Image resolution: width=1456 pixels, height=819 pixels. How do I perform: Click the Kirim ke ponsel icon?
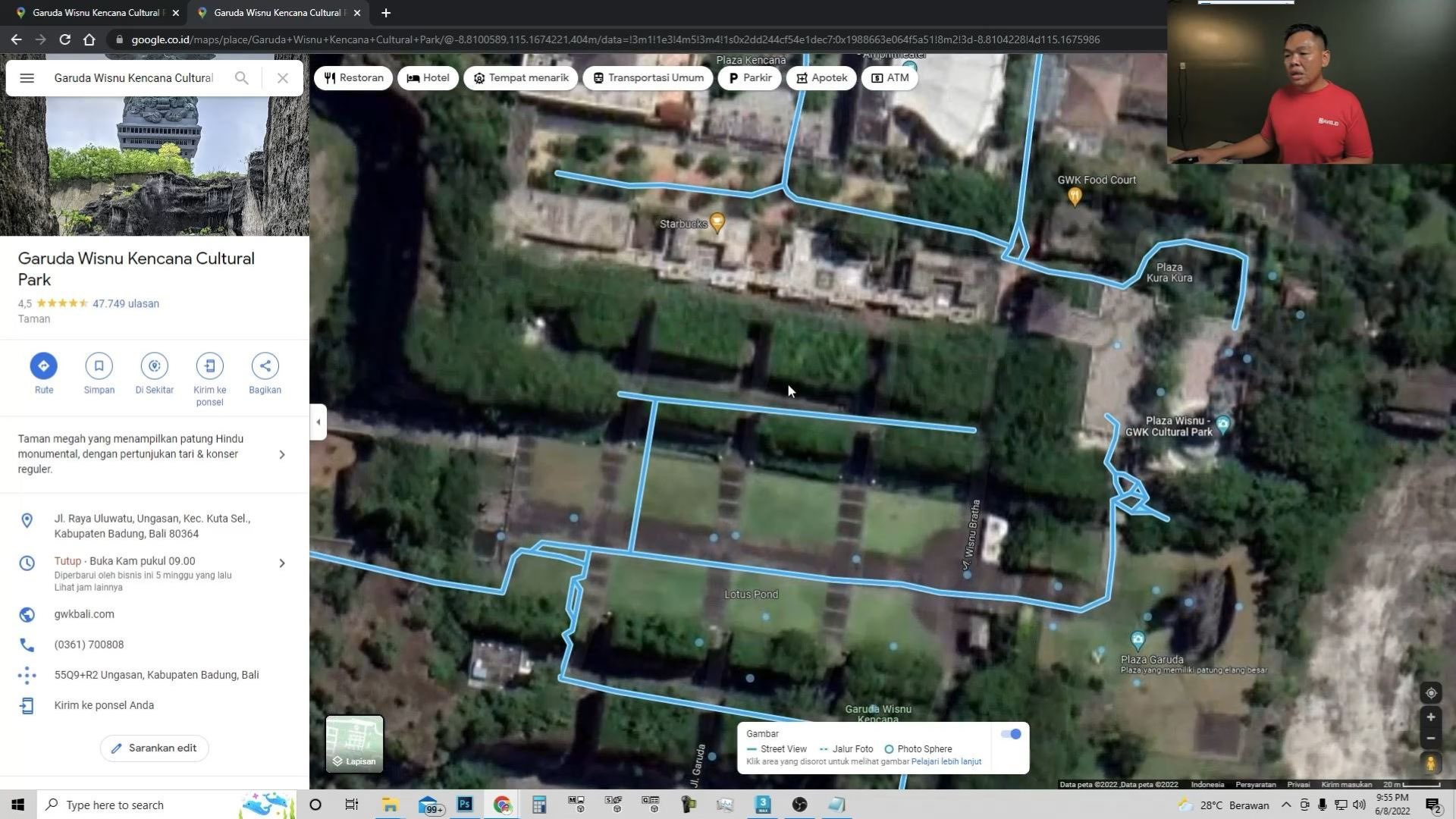click(209, 366)
